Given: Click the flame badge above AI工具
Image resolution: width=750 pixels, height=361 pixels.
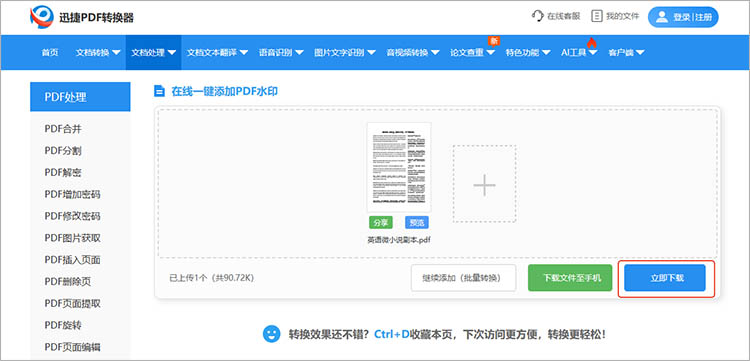Looking at the screenshot, I should (592, 43).
